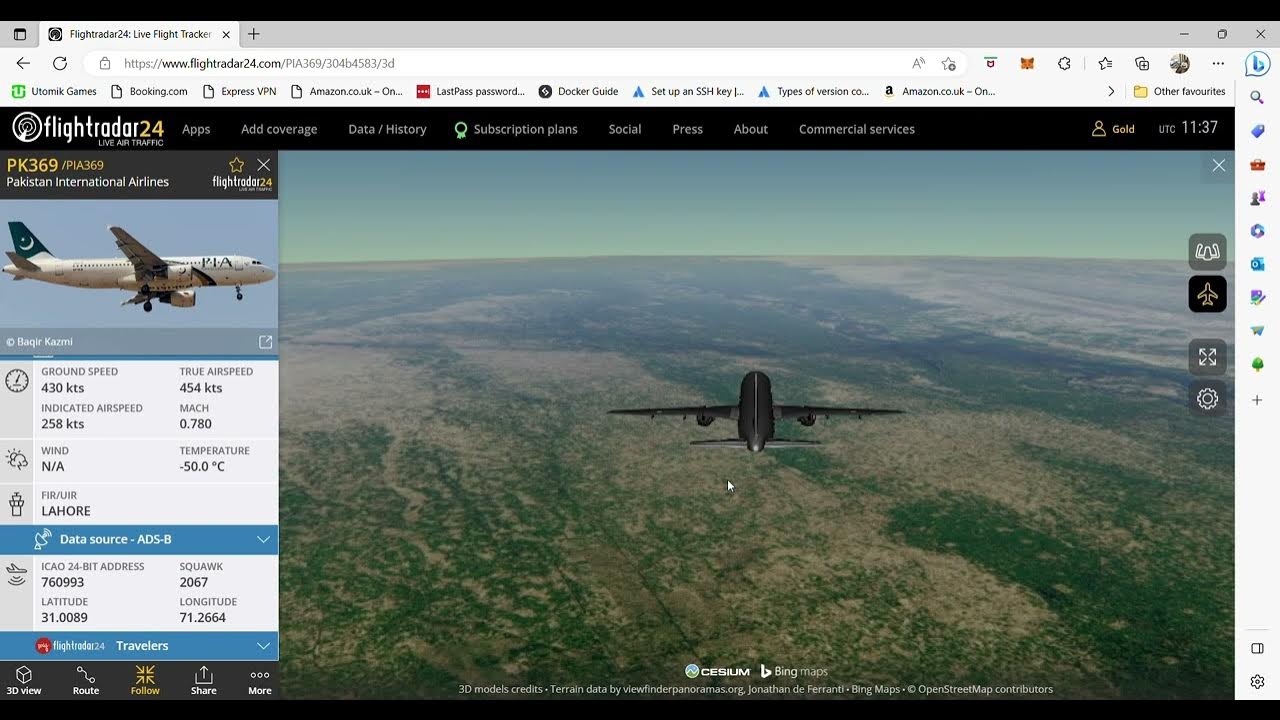Screen dimensions: 1280x720
Task: Open Outlook in the sidebar
Action: click(x=1257, y=264)
